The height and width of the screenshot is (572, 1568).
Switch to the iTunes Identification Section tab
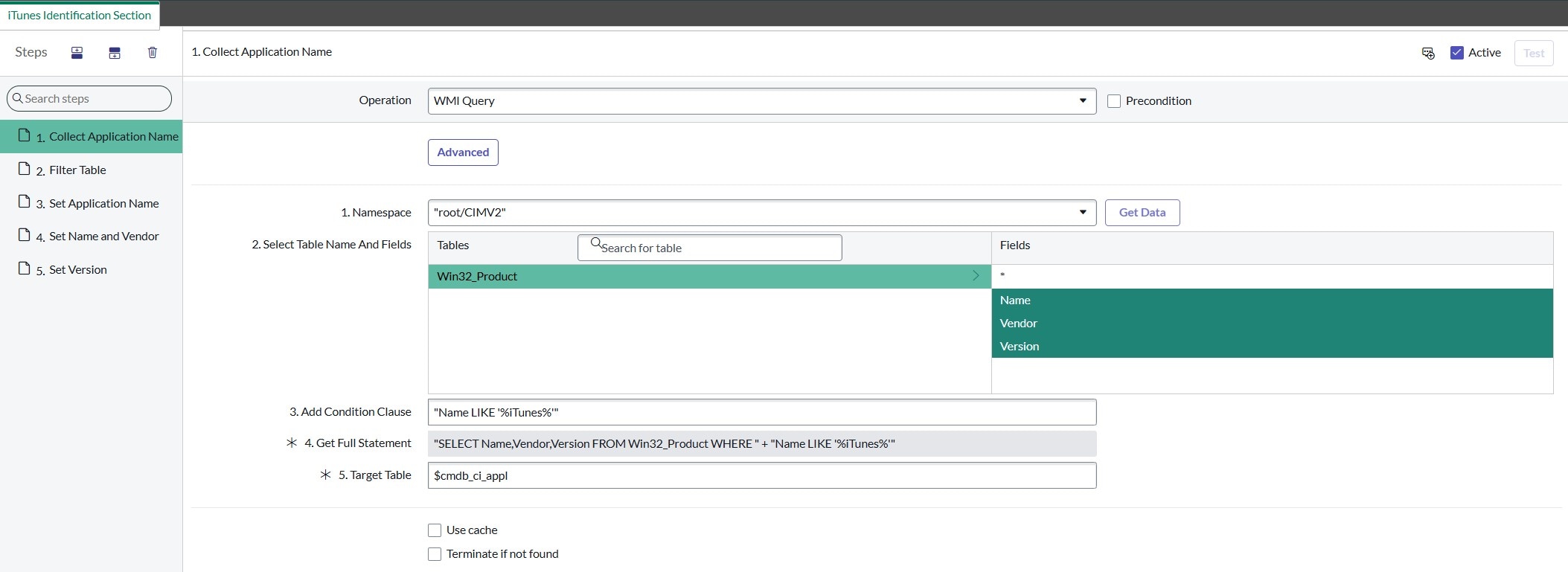point(80,15)
